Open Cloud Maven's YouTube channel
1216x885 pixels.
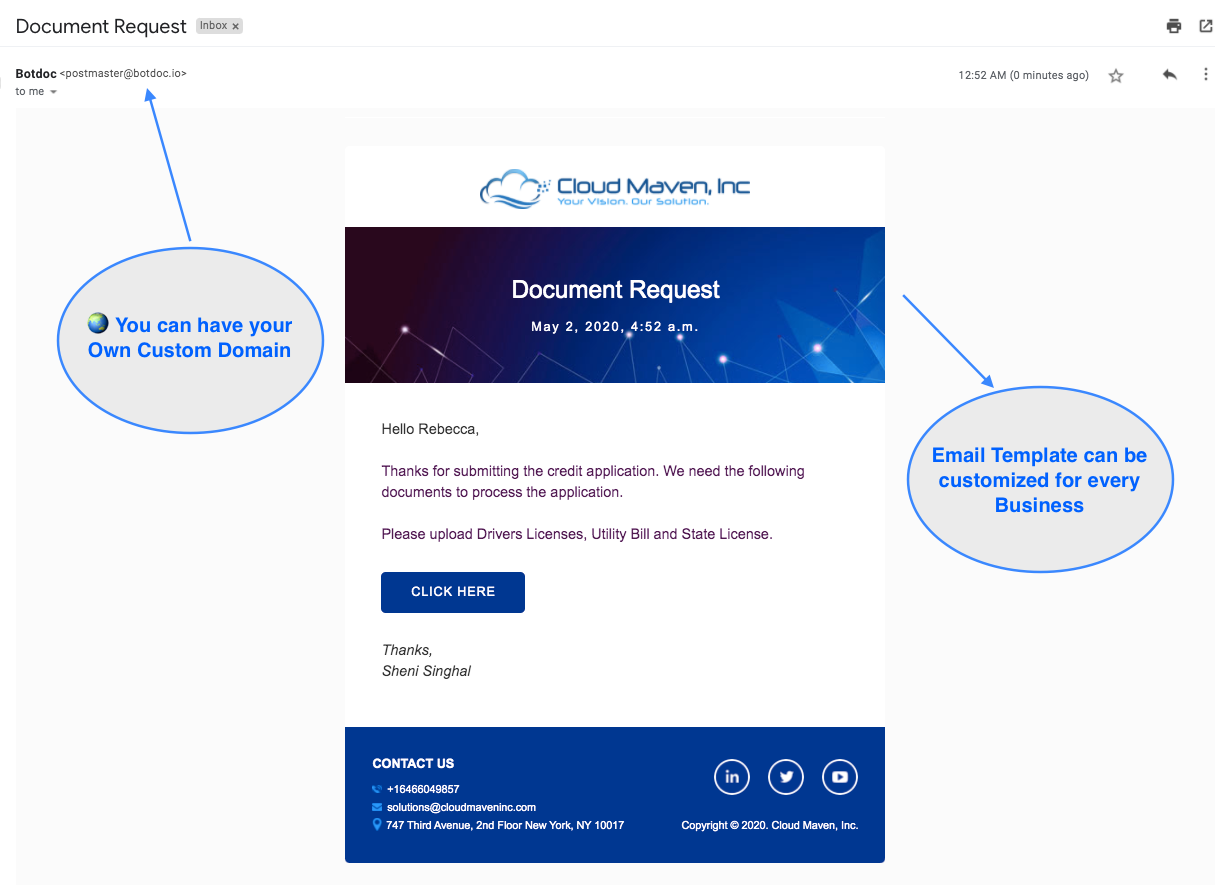pyautogui.click(x=839, y=776)
